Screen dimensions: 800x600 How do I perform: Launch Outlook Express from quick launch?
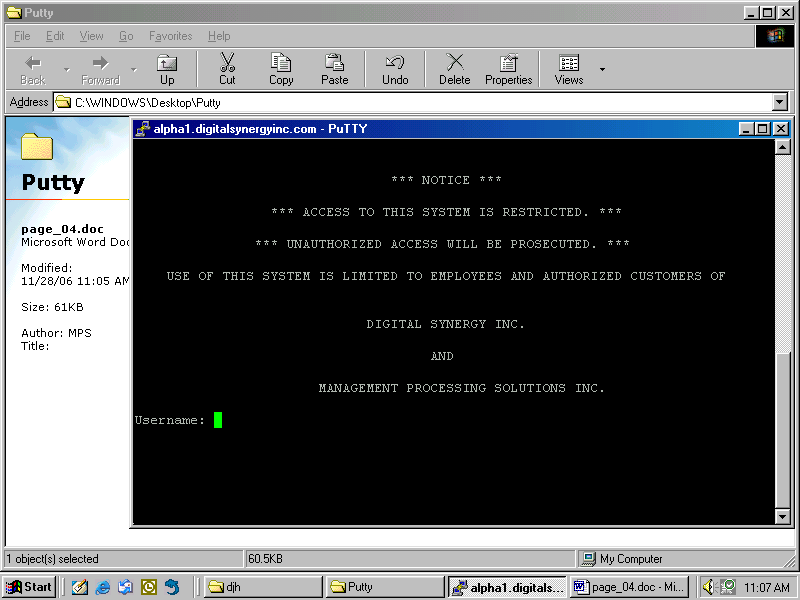tap(125, 587)
